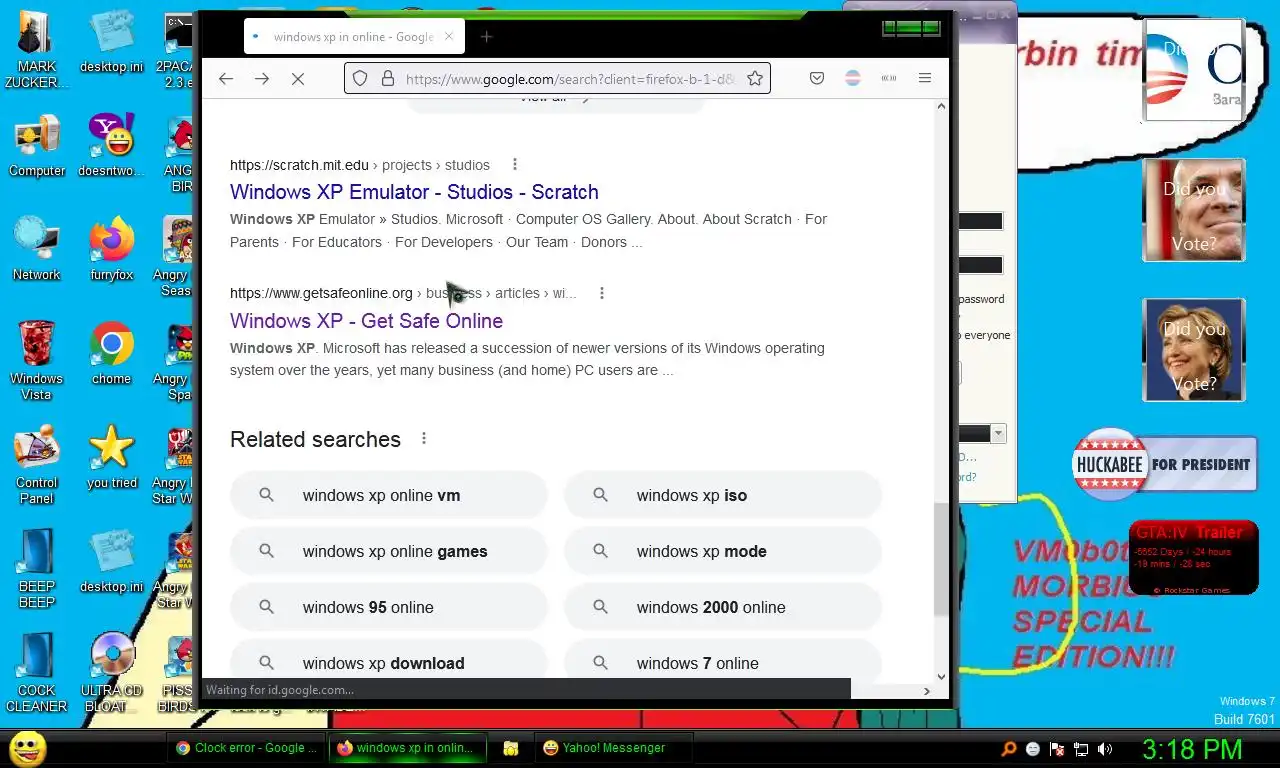Click the GTA:IV Trailer countdown gadget
Image resolution: width=1280 pixels, height=768 pixels.
[x=1193, y=558]
